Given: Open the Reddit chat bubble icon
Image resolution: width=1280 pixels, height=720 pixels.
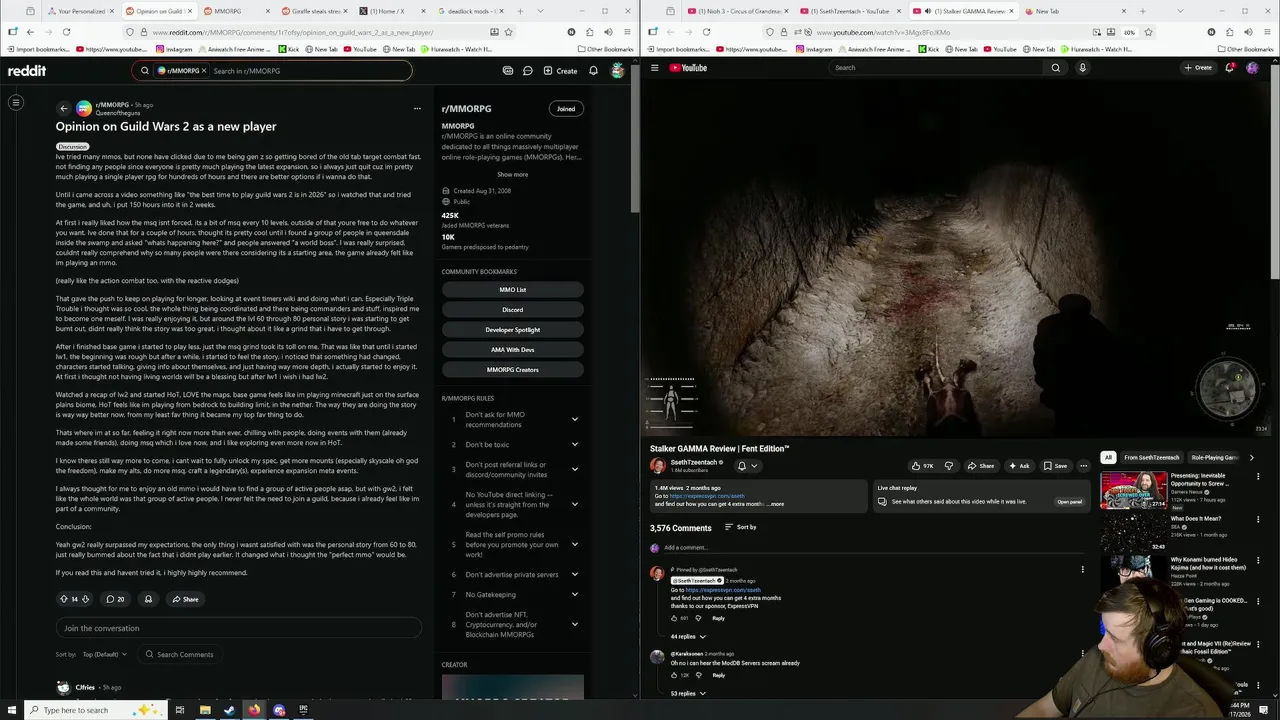Looking at the screenshot, I should click(527, 71).
